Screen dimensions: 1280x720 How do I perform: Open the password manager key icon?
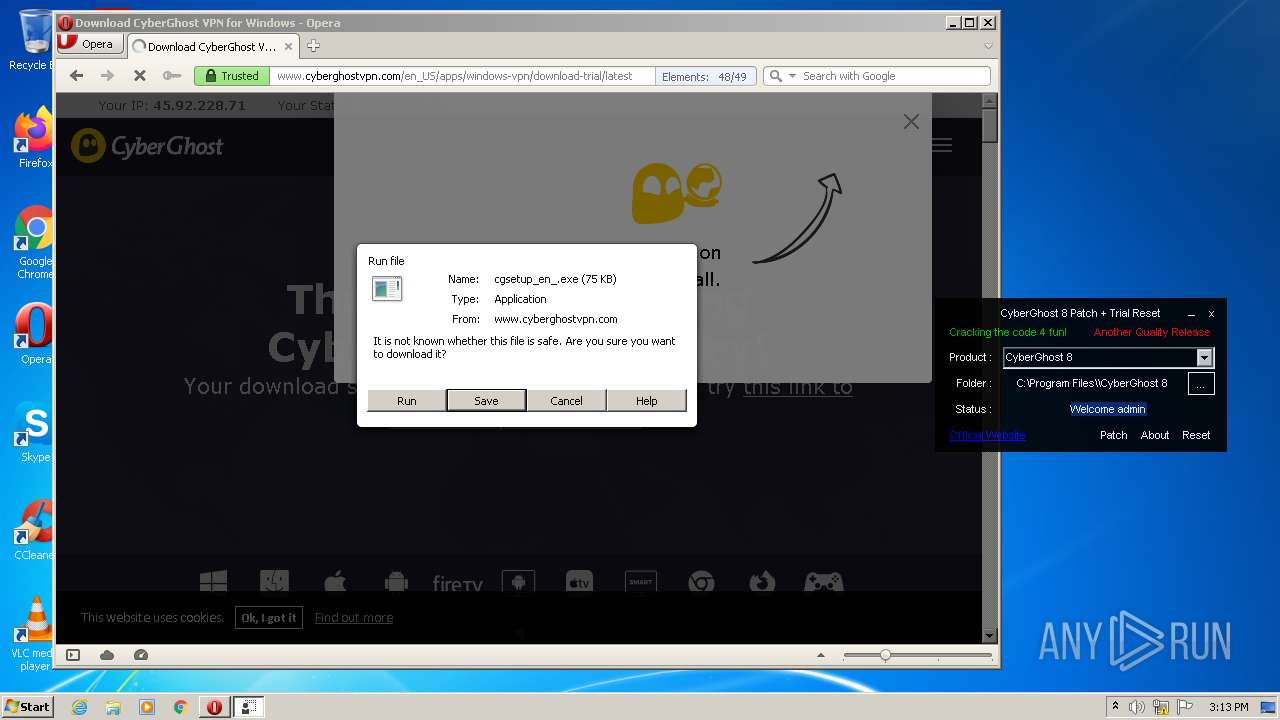[x=172, y=76]
